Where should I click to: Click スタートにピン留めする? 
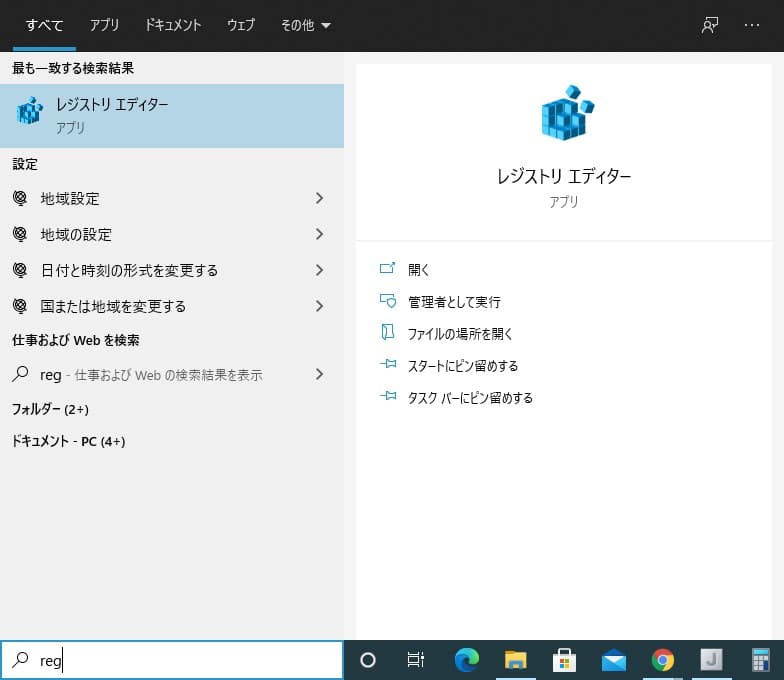click(463, 366)
